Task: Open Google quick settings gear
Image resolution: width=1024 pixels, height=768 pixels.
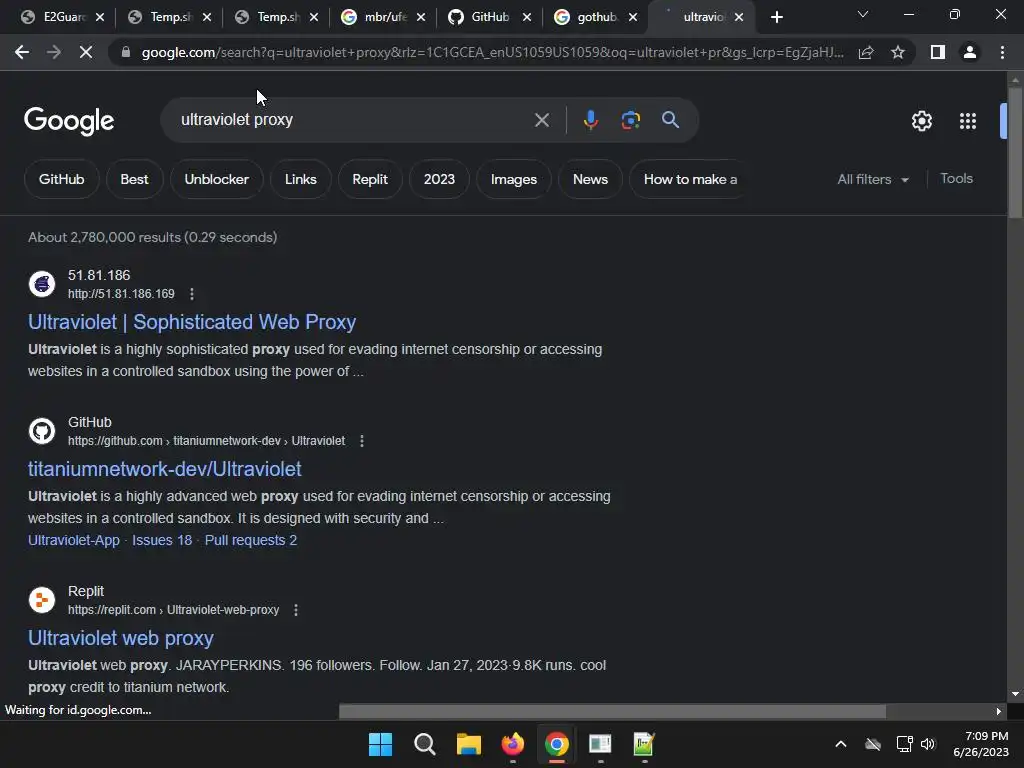Action: point(921,121)
